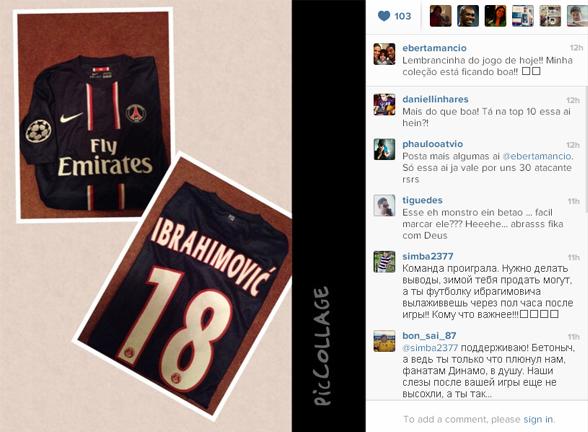Open the daniellinhares username link
The width and height of the screenshot is (588, 432).
[435, 99]
